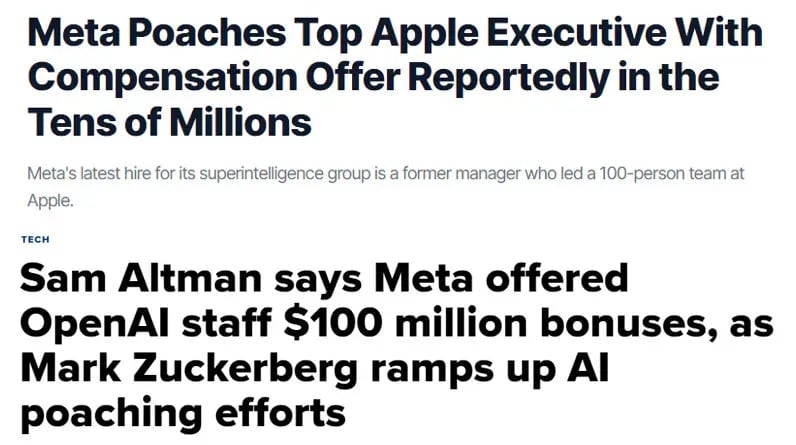
Task: Click 'Sam Altman' in the second headline
Action: point(141,278)
